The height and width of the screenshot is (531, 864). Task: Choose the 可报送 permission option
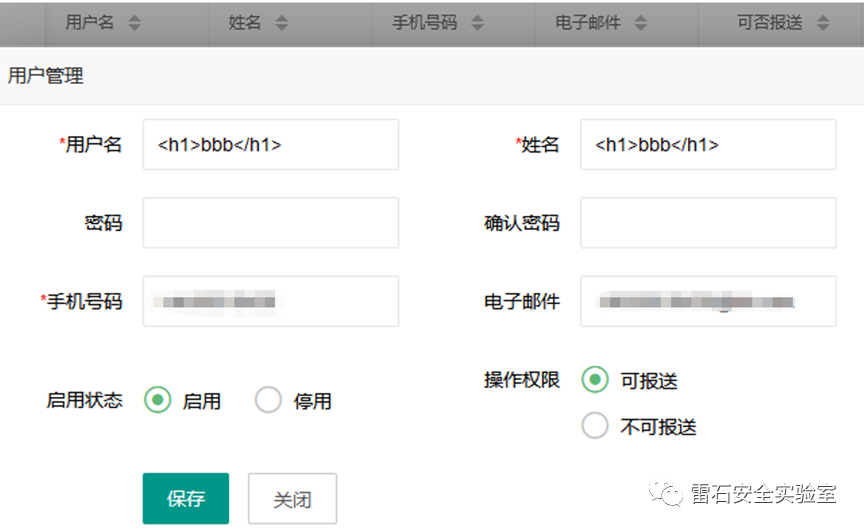pos(595,380)
